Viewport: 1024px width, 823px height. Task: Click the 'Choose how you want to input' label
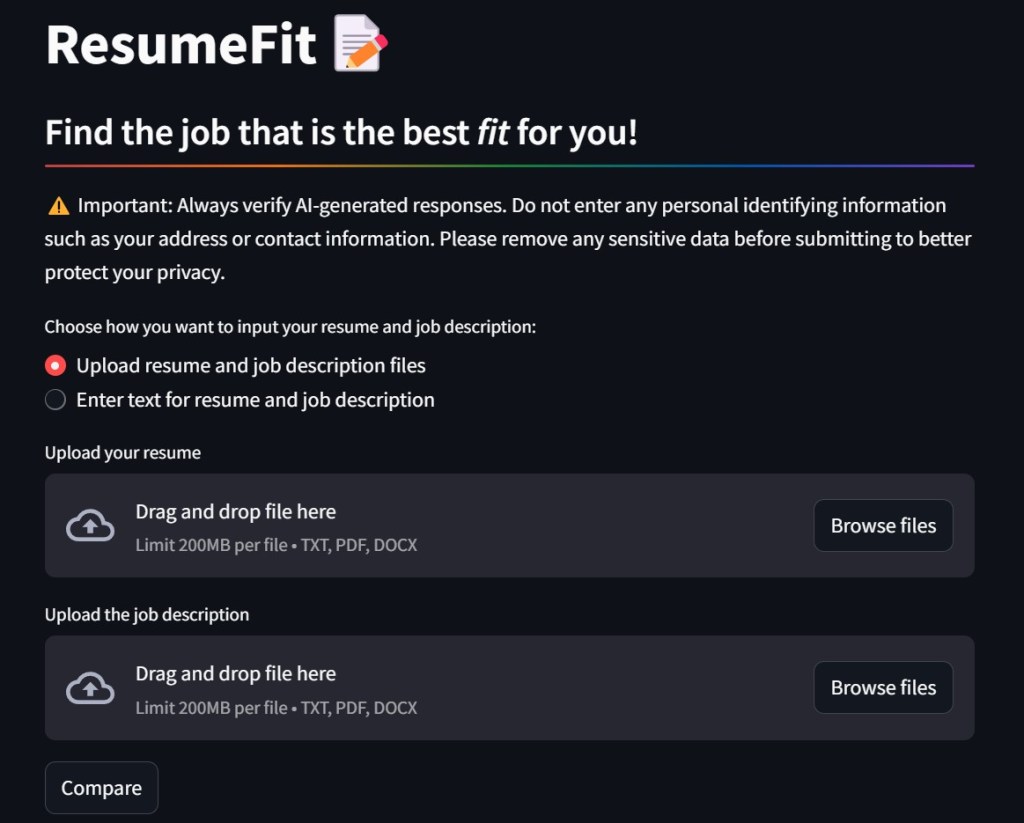click(x=290, y=327)
